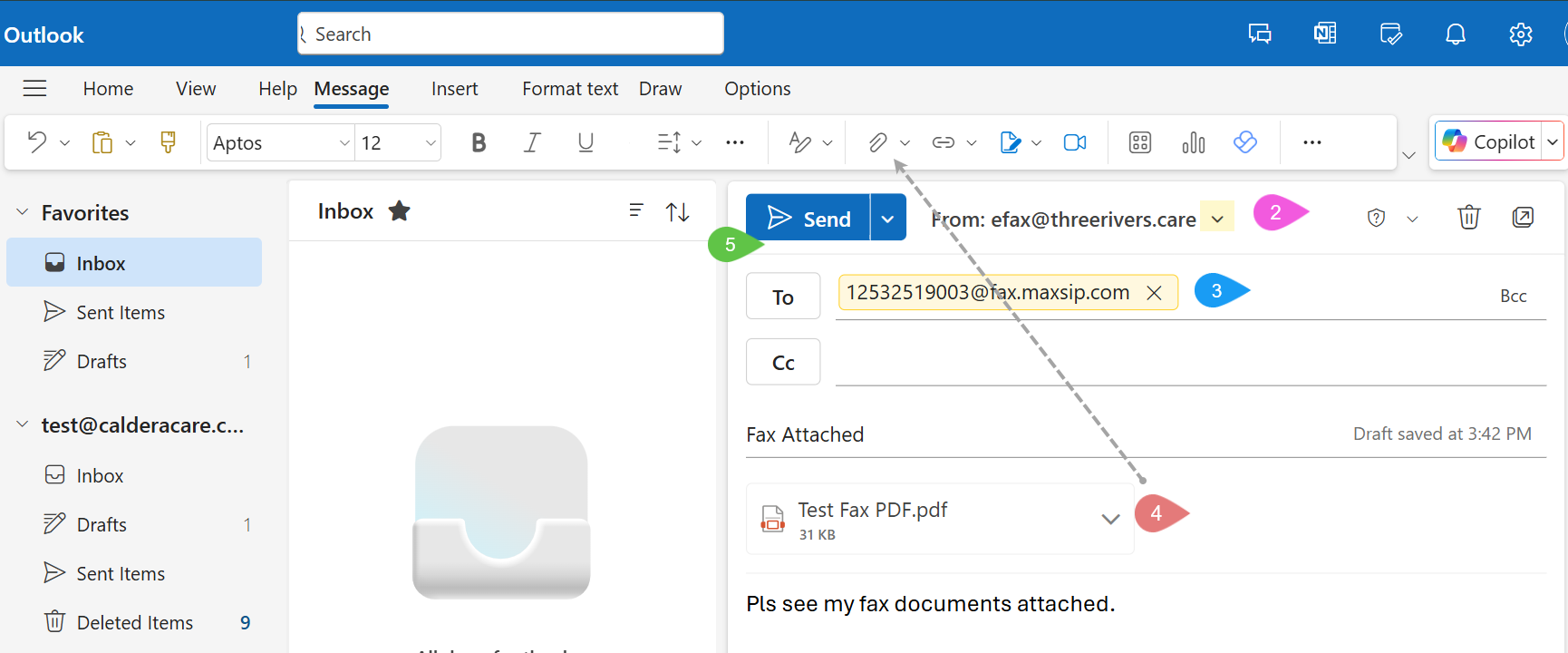Screen dimensions: 1568x653
Task: Open the View tab
Action: (196, 89)
